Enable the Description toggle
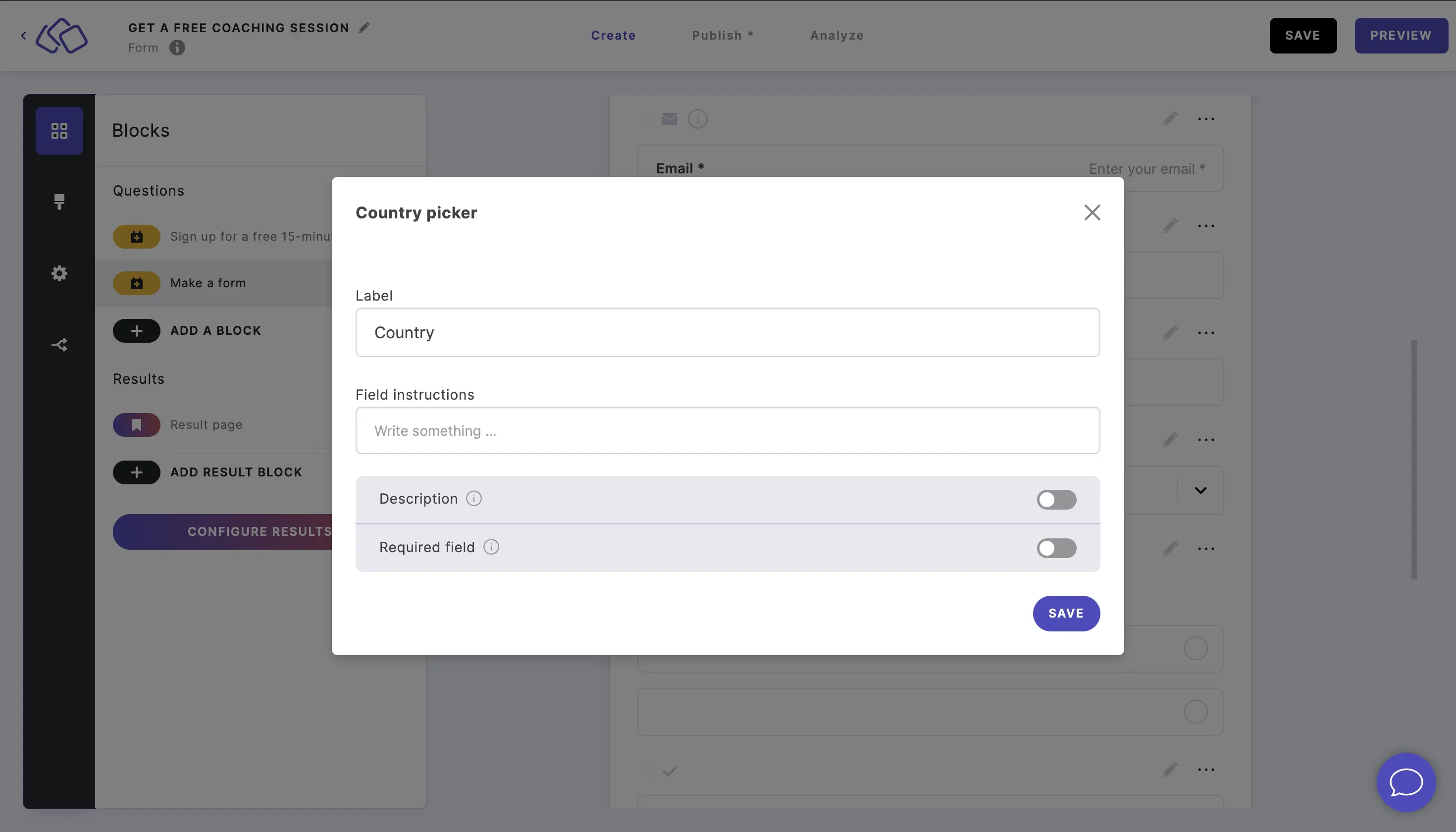1456x832 pixels. (x=1056, y=499)
